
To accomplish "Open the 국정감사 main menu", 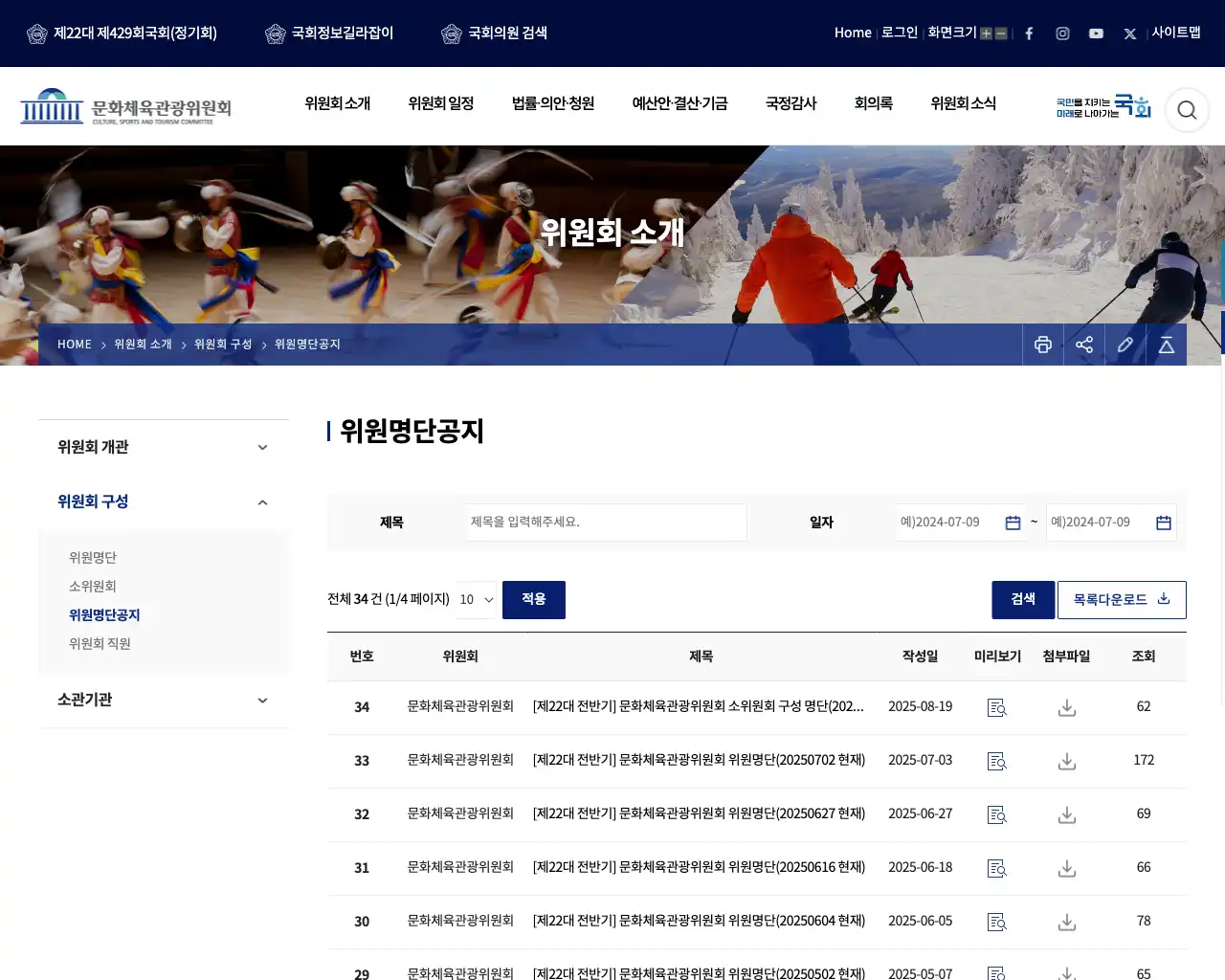I will tap(791, 103).
